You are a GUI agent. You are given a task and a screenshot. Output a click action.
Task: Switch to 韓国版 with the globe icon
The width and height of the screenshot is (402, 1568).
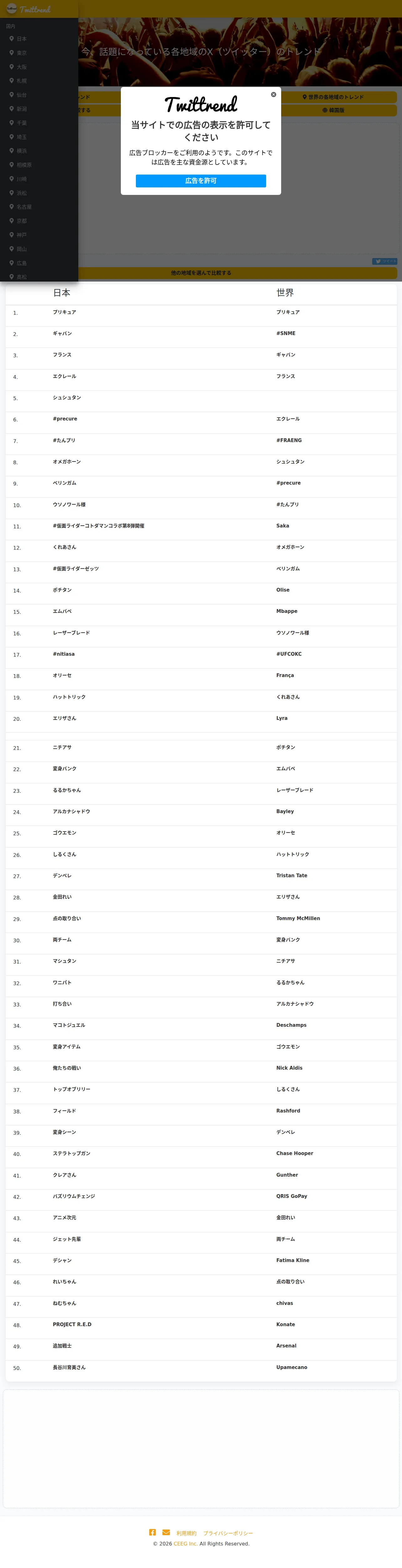(x=332, y=110)
